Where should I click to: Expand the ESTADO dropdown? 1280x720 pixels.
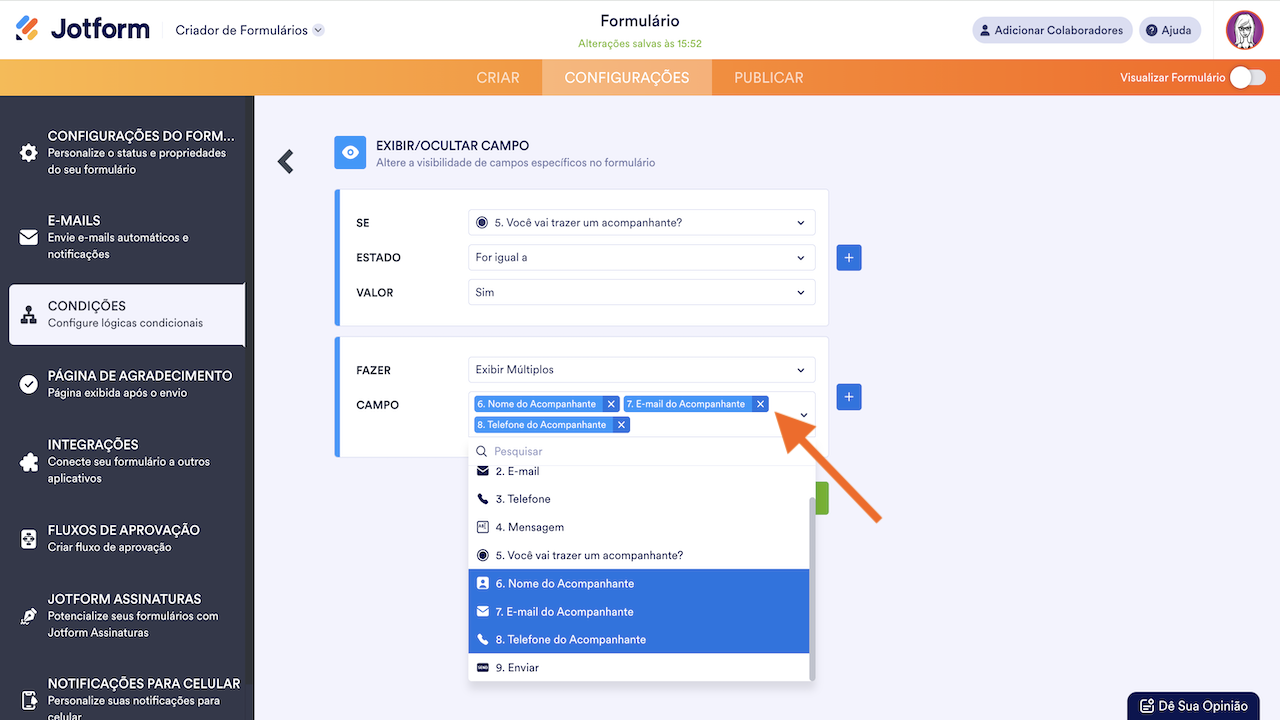(641, 258)
